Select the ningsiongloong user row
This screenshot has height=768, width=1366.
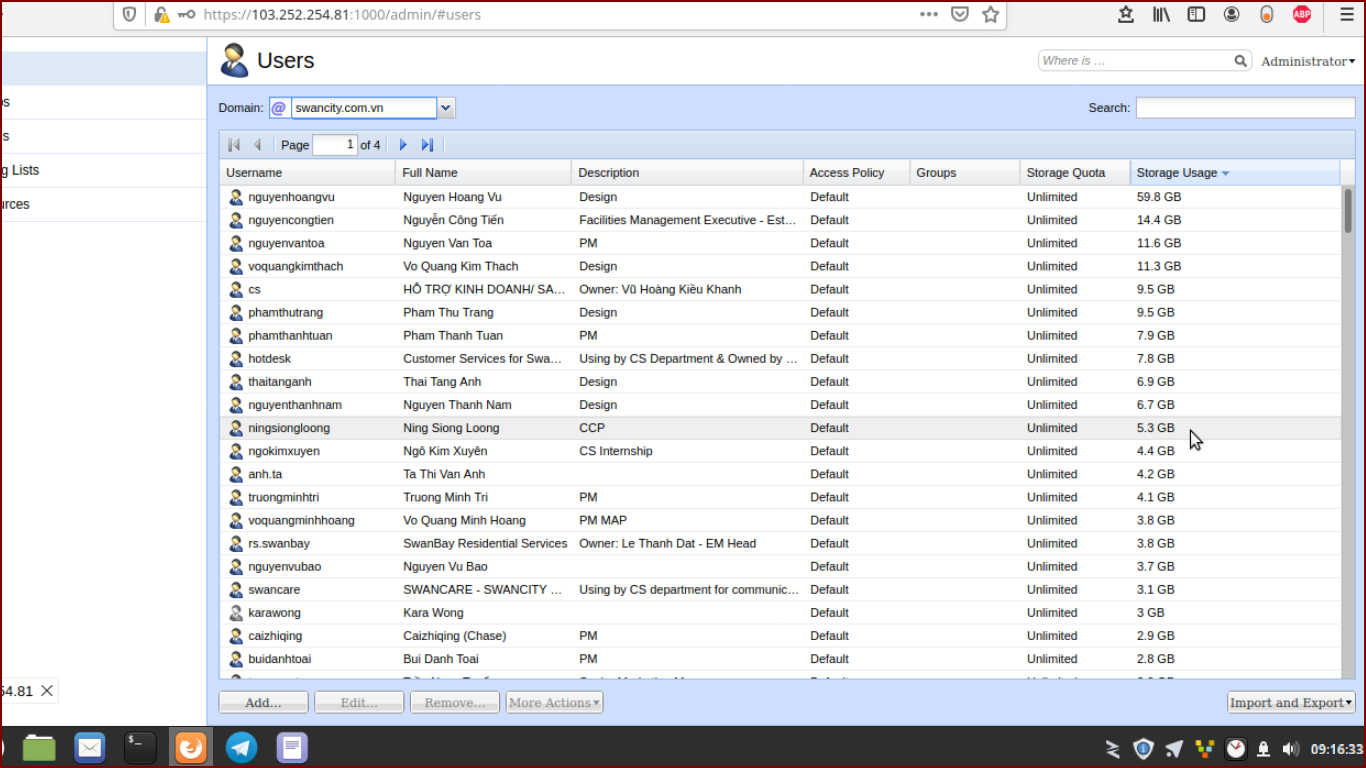click(780, 428)
